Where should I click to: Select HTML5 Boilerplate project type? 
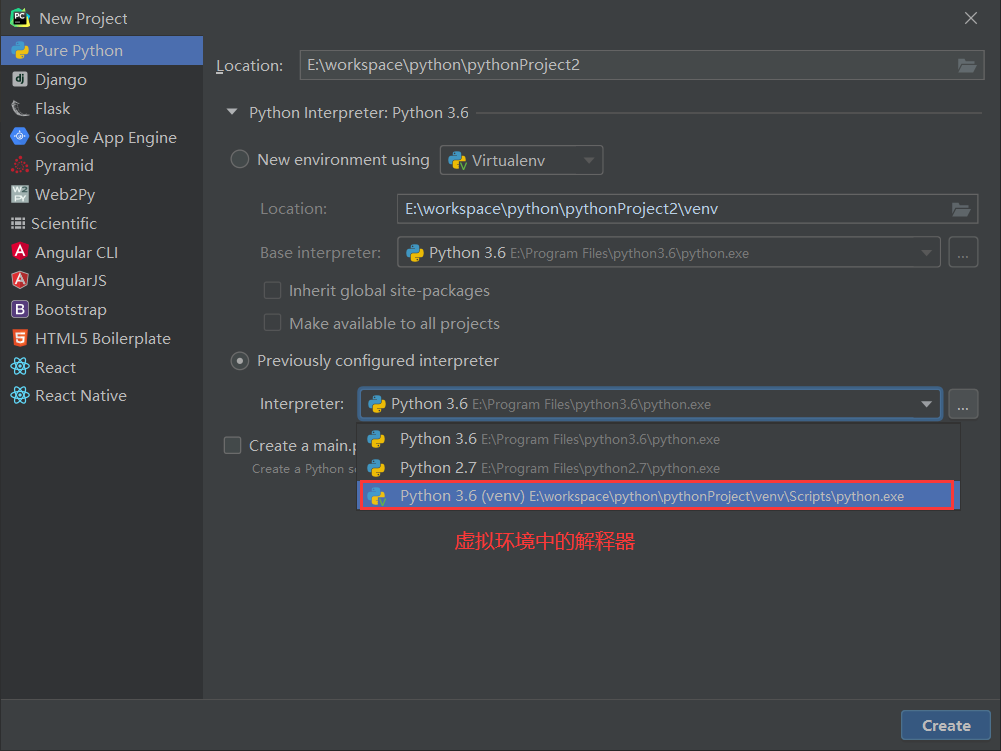click(x=102, y=338)
